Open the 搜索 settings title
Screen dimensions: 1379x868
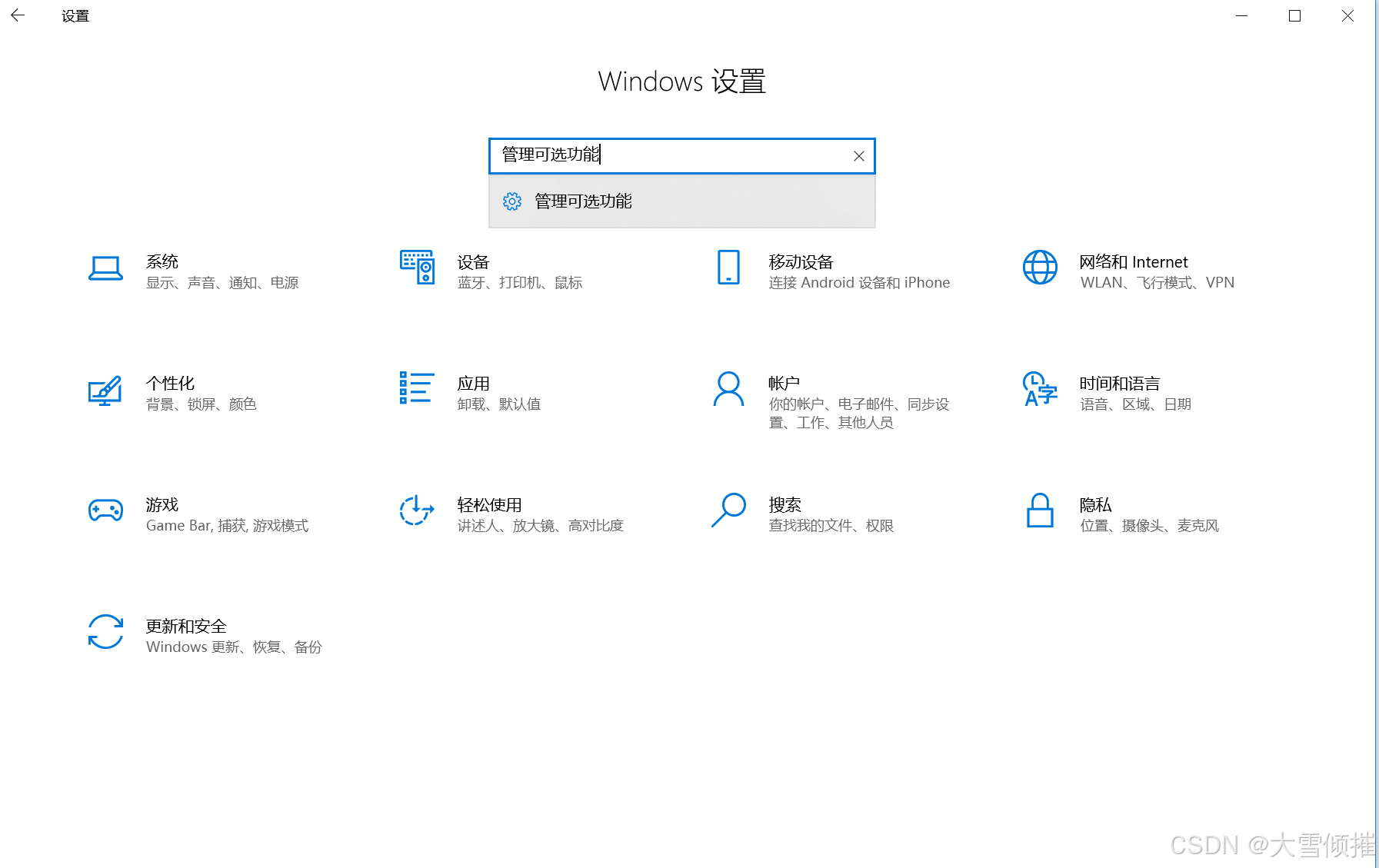click(x=785, y=504)
